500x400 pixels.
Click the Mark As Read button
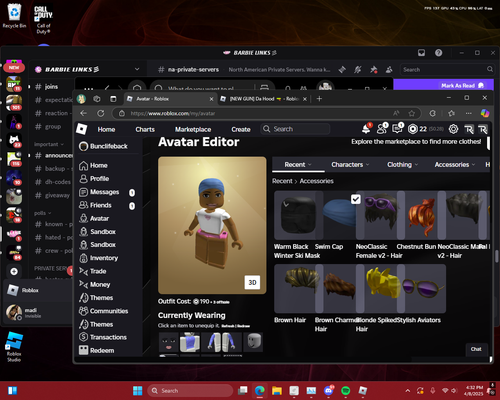click(462, 86)
